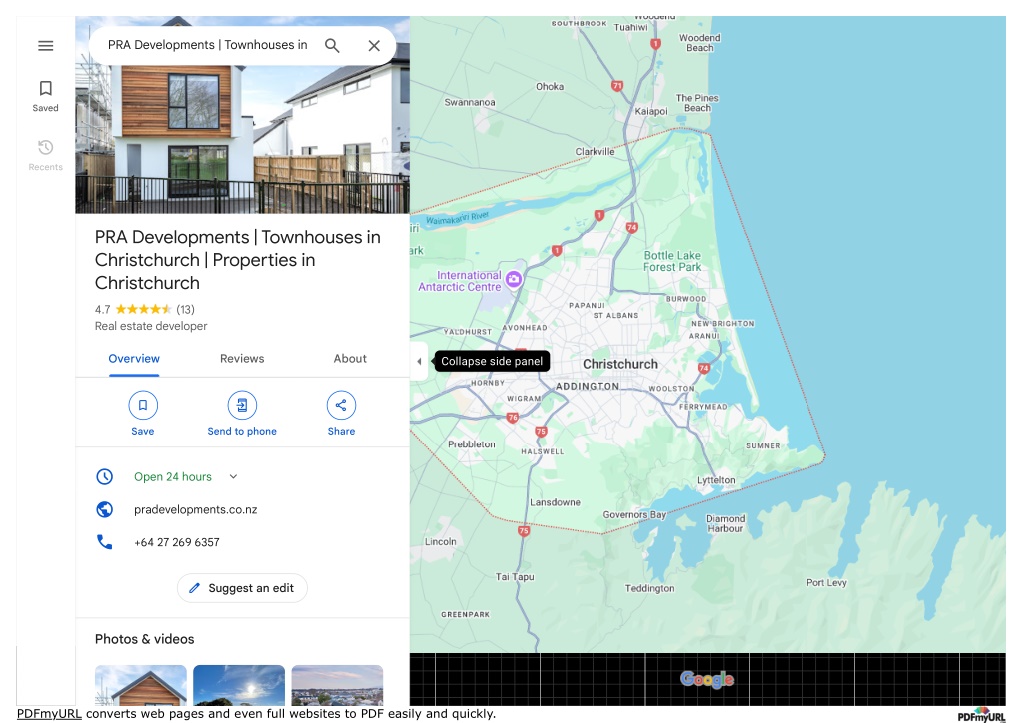Click the Save bookmark icon button

click(143, 405)
